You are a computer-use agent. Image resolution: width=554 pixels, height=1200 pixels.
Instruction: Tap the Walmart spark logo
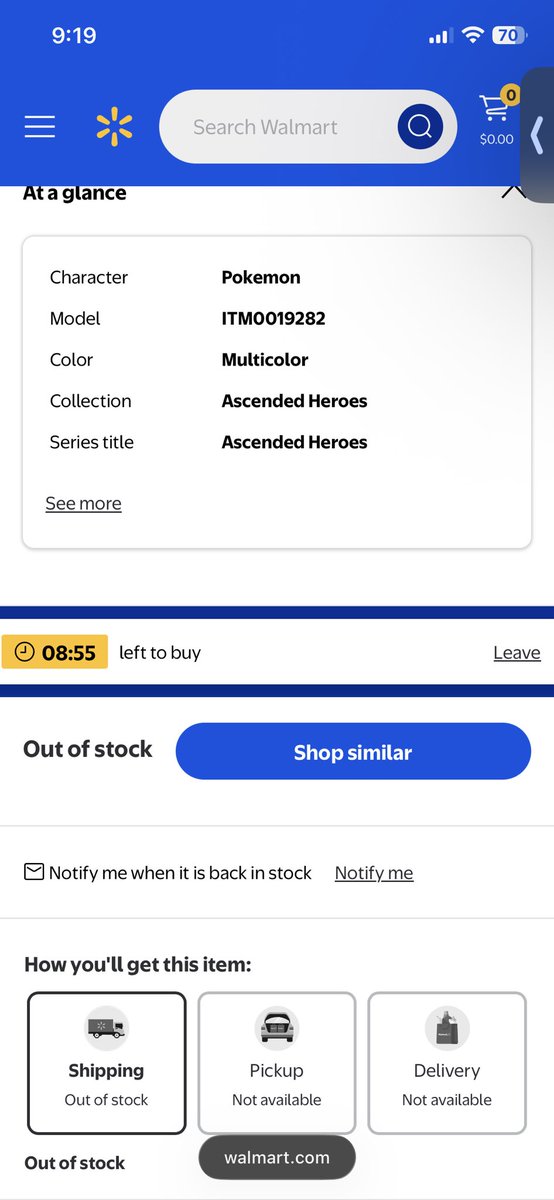coord(114,127)
